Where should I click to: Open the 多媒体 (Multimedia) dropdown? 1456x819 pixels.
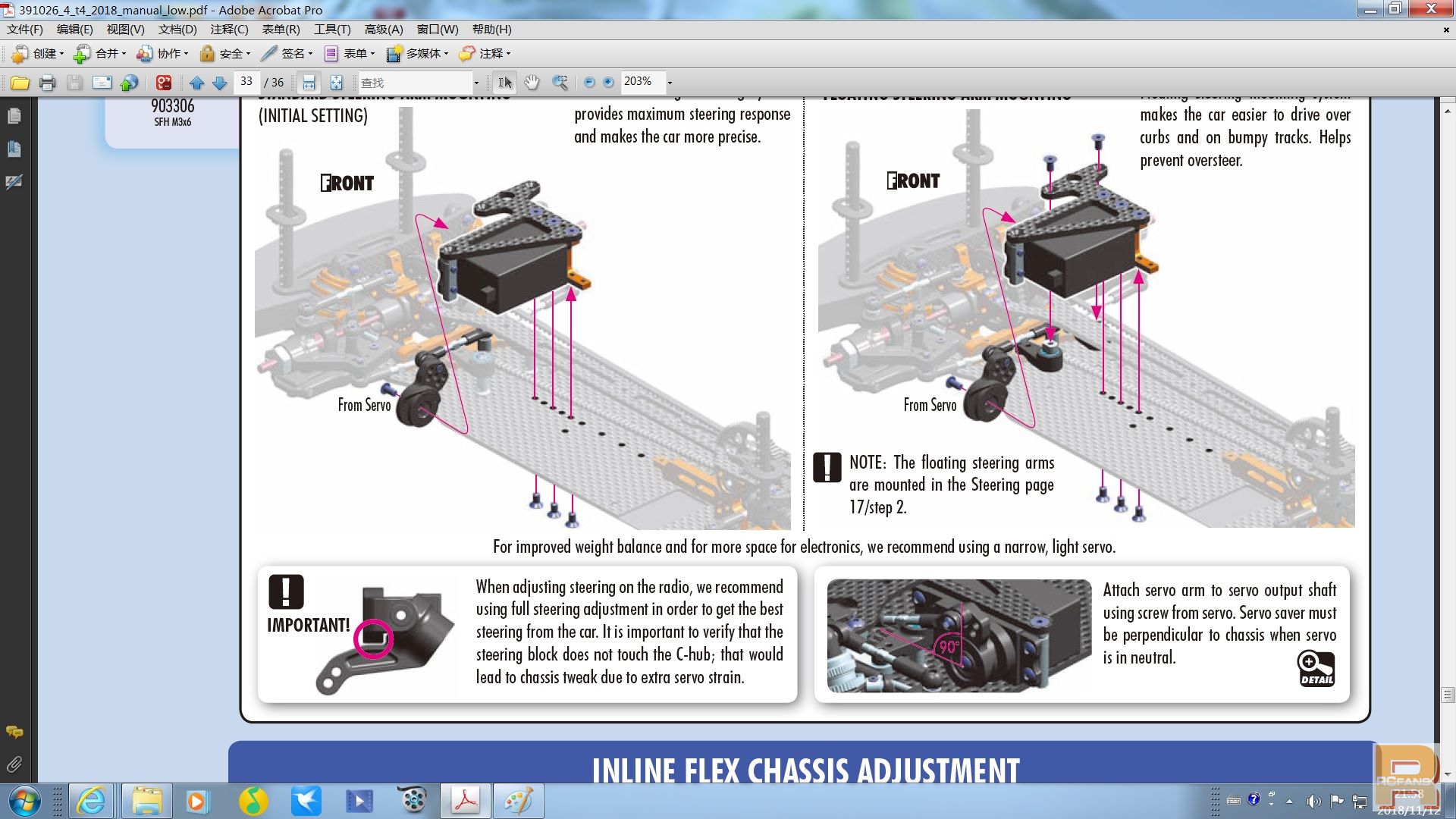click(x=418, y=54)
